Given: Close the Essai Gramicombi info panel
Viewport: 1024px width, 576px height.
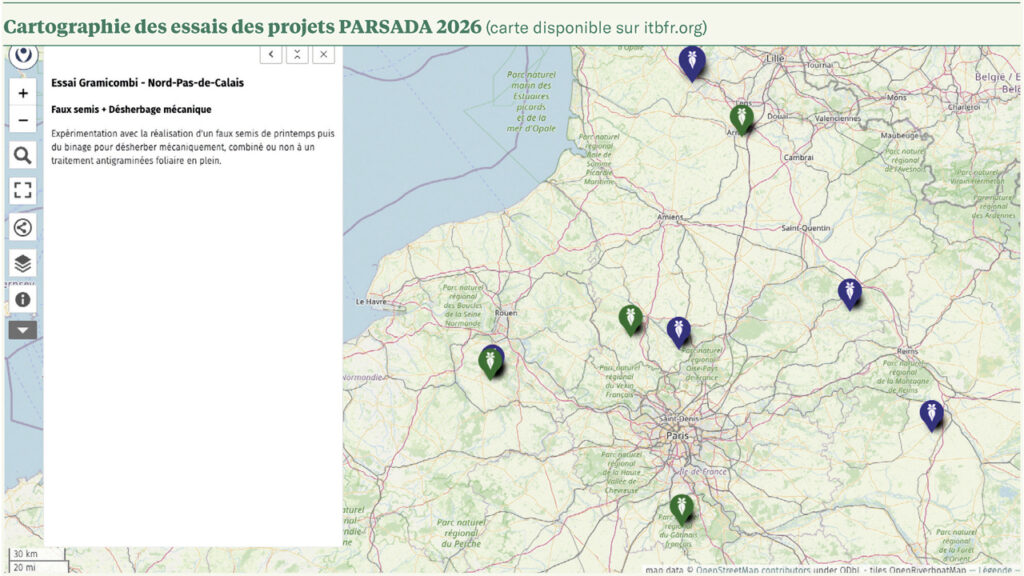Looking at the screenshot, I should pyautogui.click(x=323, y=54).
